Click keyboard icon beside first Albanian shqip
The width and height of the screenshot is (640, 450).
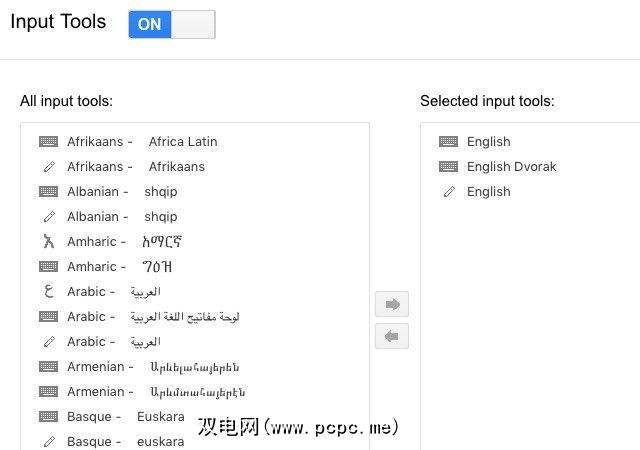coord(49,192)
